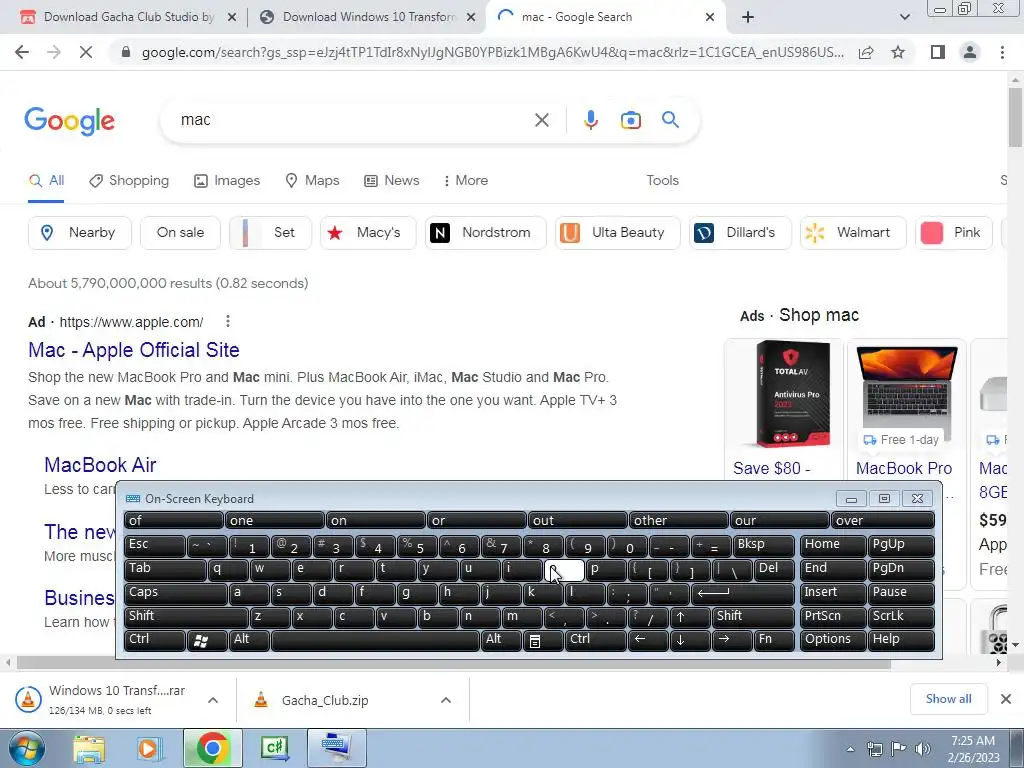Select the Maps results tab
This screenshot has height=768, width=1024.
pos(313,181)
